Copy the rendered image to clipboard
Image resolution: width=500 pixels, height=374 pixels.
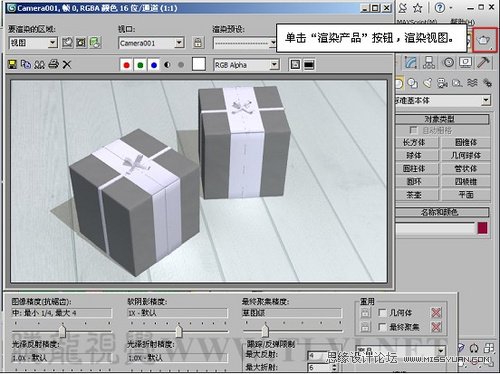(x=26, y=64)
